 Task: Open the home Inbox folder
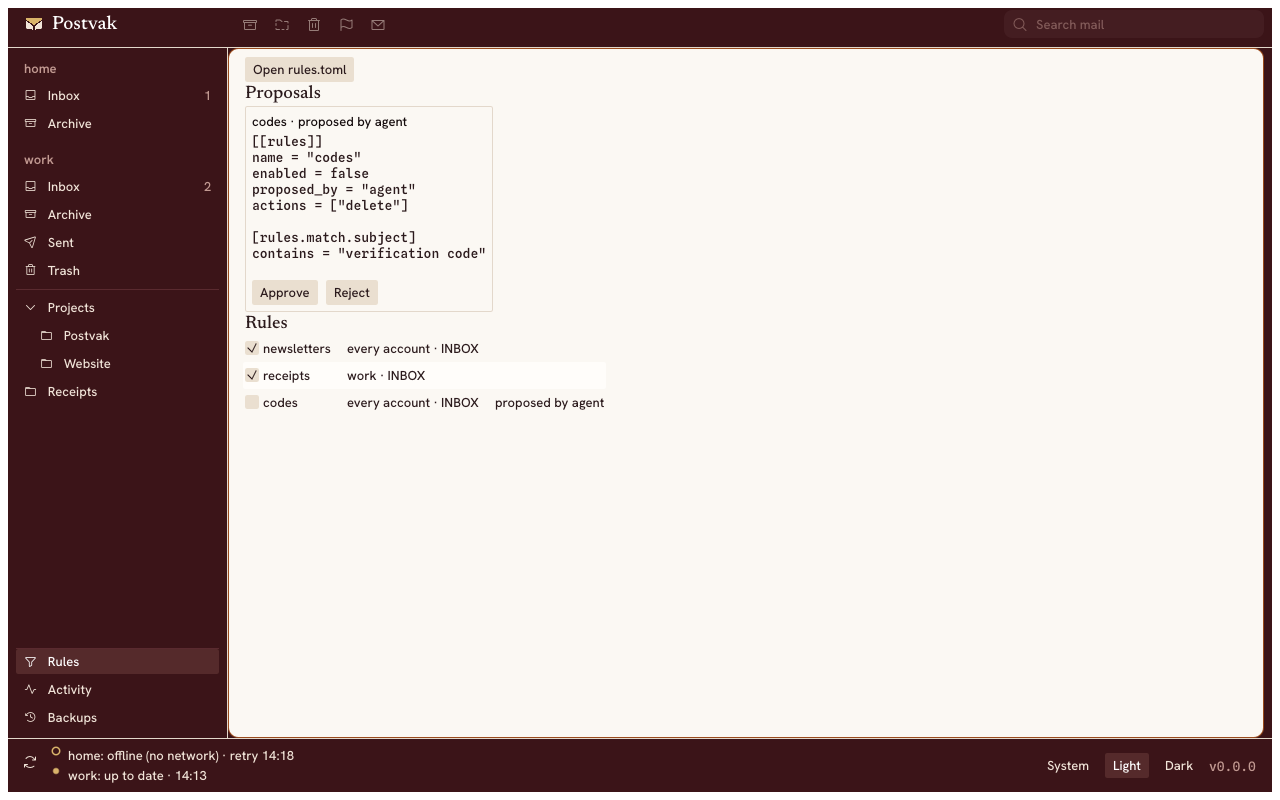click(117, 96)
